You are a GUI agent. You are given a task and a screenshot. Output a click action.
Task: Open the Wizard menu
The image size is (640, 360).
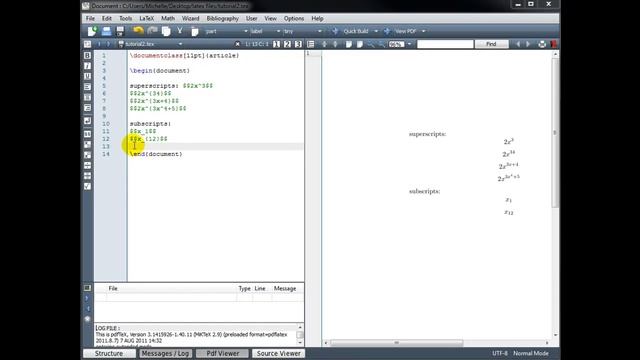coord(191,18)
